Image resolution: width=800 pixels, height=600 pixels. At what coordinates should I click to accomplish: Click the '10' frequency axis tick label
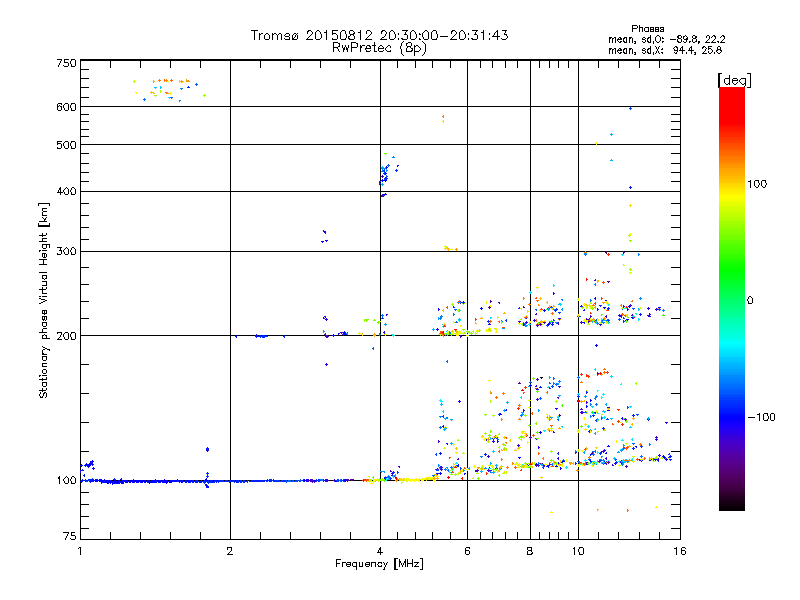[x=578, y=551]
